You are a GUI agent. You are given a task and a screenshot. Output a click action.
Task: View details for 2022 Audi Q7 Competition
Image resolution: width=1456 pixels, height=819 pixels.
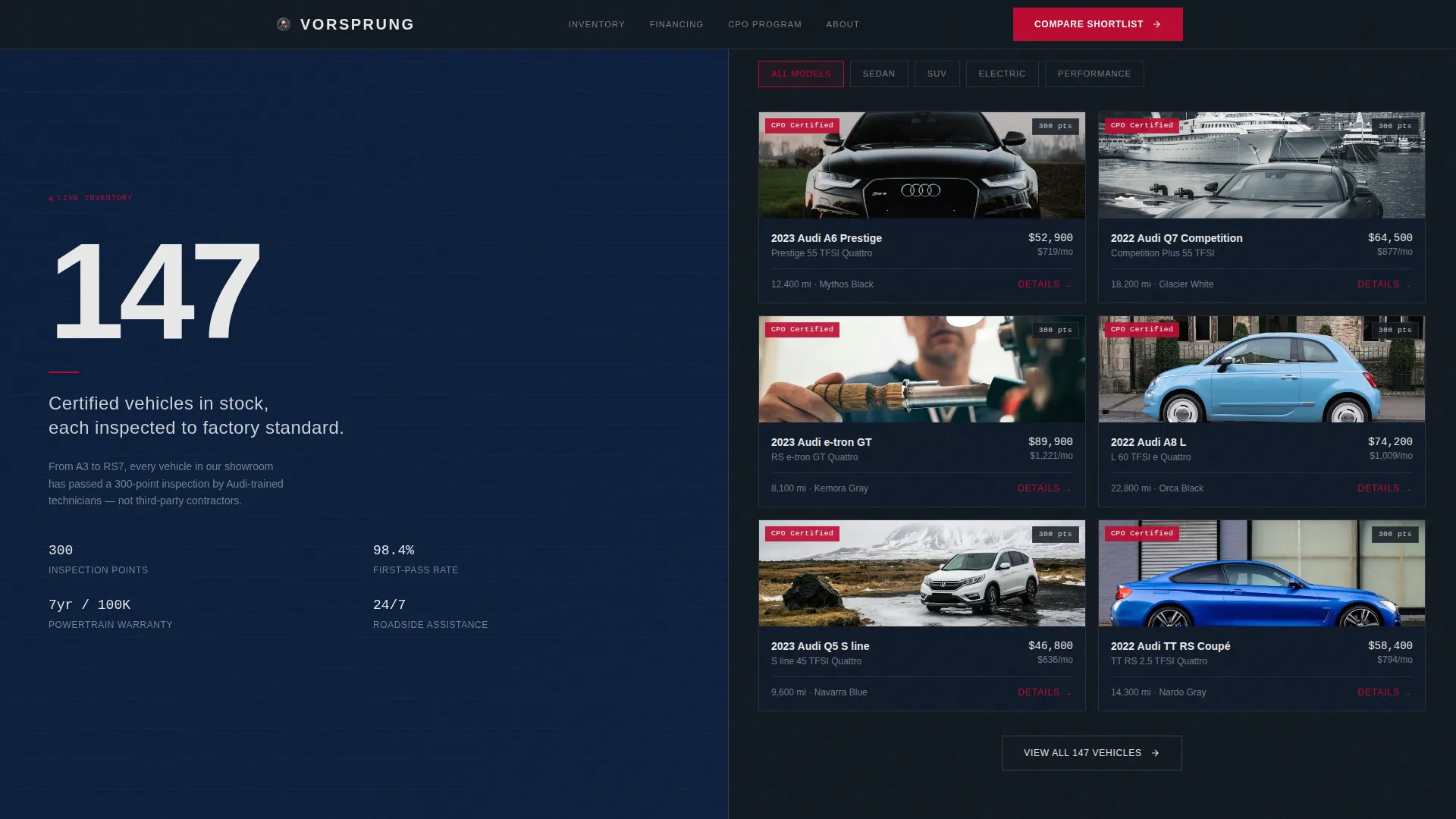tap(1385, 284)
